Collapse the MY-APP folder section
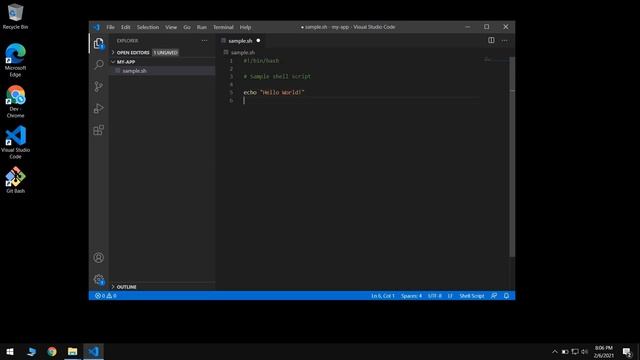This screenshot has height=360, width=640. click(x=126, y=62)
